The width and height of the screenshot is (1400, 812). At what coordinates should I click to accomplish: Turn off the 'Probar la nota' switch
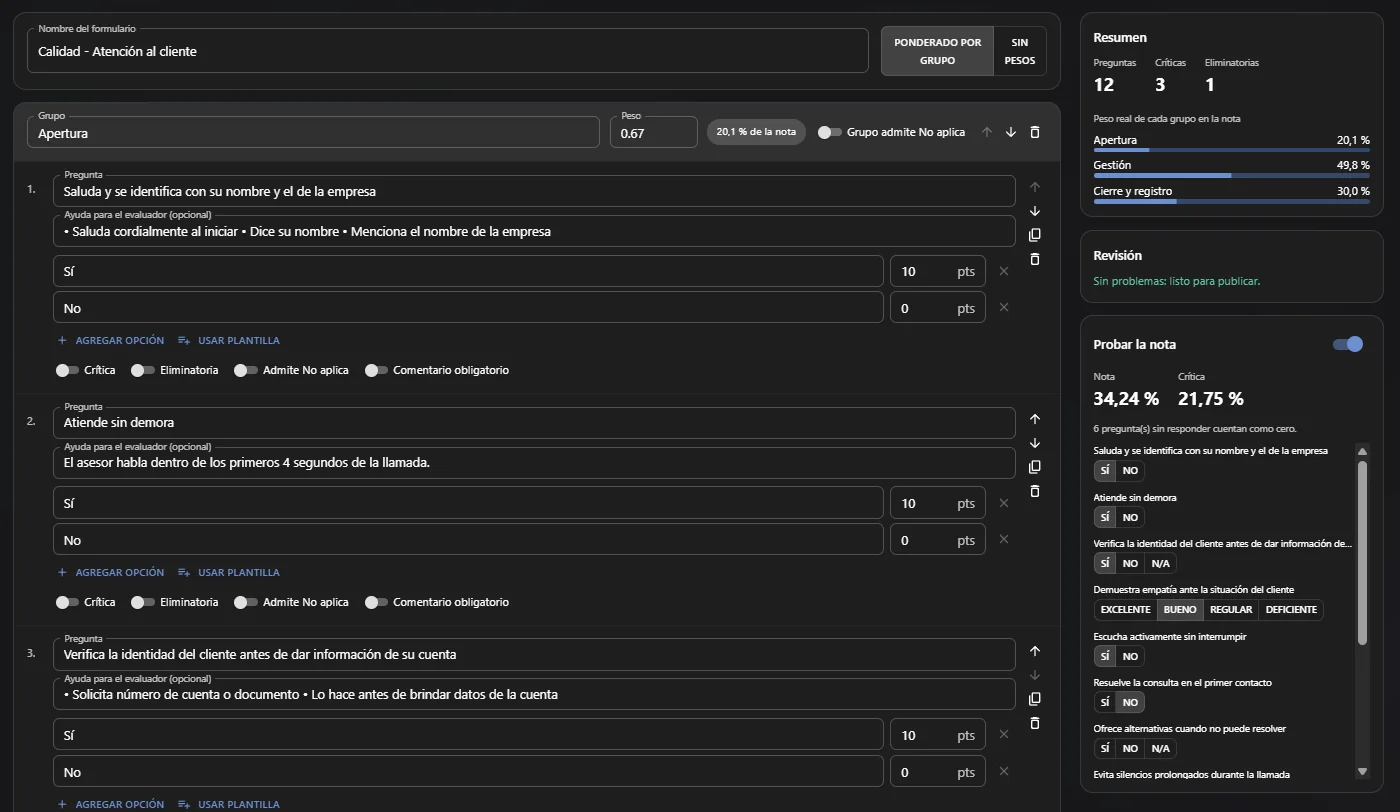coord(1348,344)
